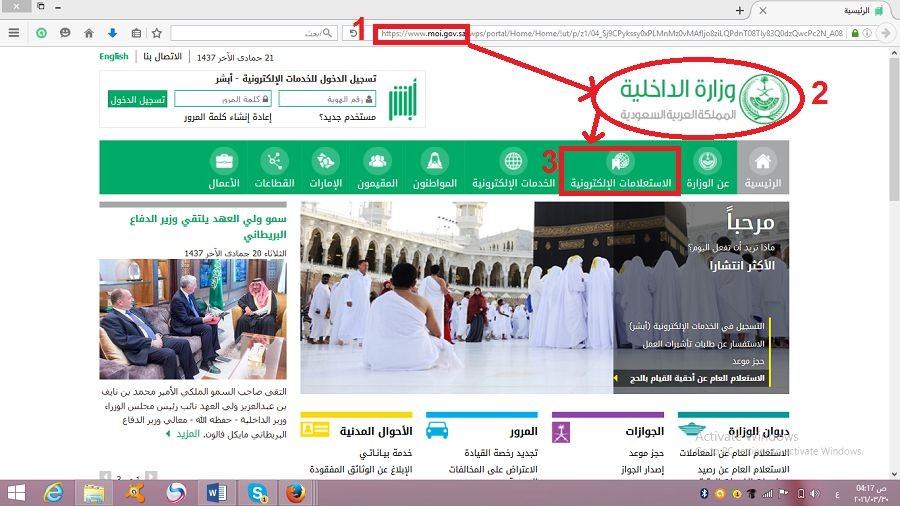Open the الاستعلامات الإلكترونية nav item
The height and width of the screenshot is (506, 900).
pos(620,170)
